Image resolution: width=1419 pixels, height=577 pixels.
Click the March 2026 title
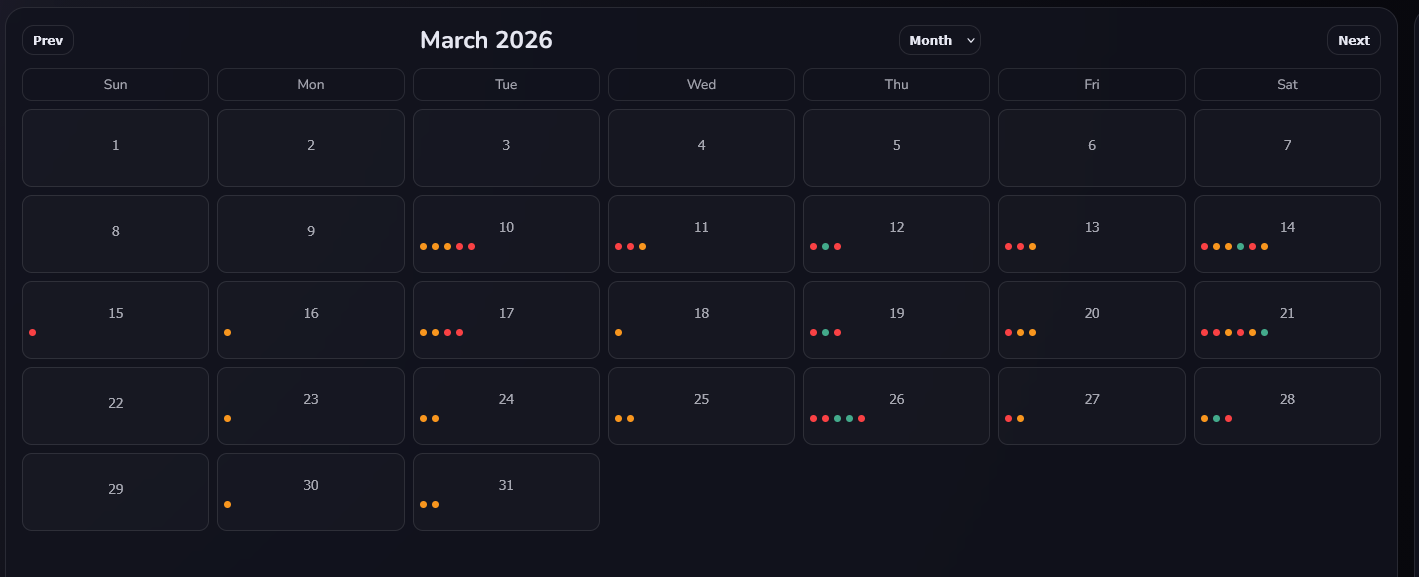(486, 40)
